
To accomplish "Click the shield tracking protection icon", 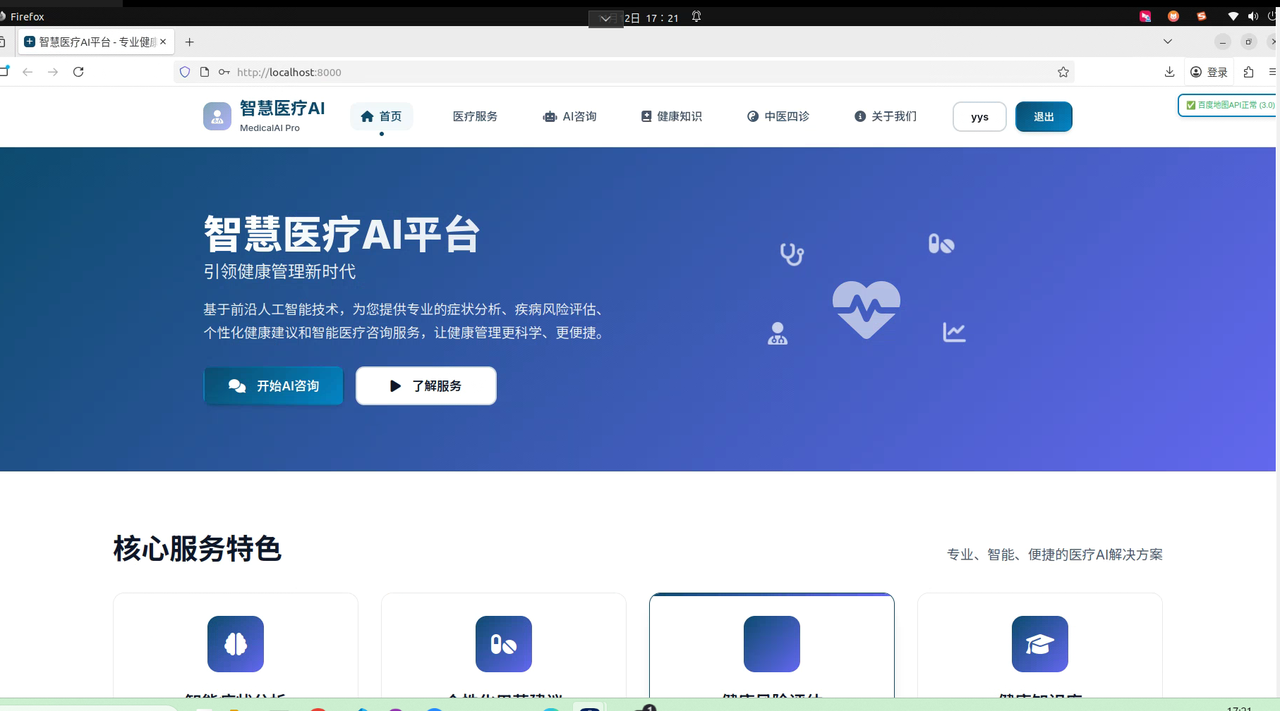I will pos(184,72).
